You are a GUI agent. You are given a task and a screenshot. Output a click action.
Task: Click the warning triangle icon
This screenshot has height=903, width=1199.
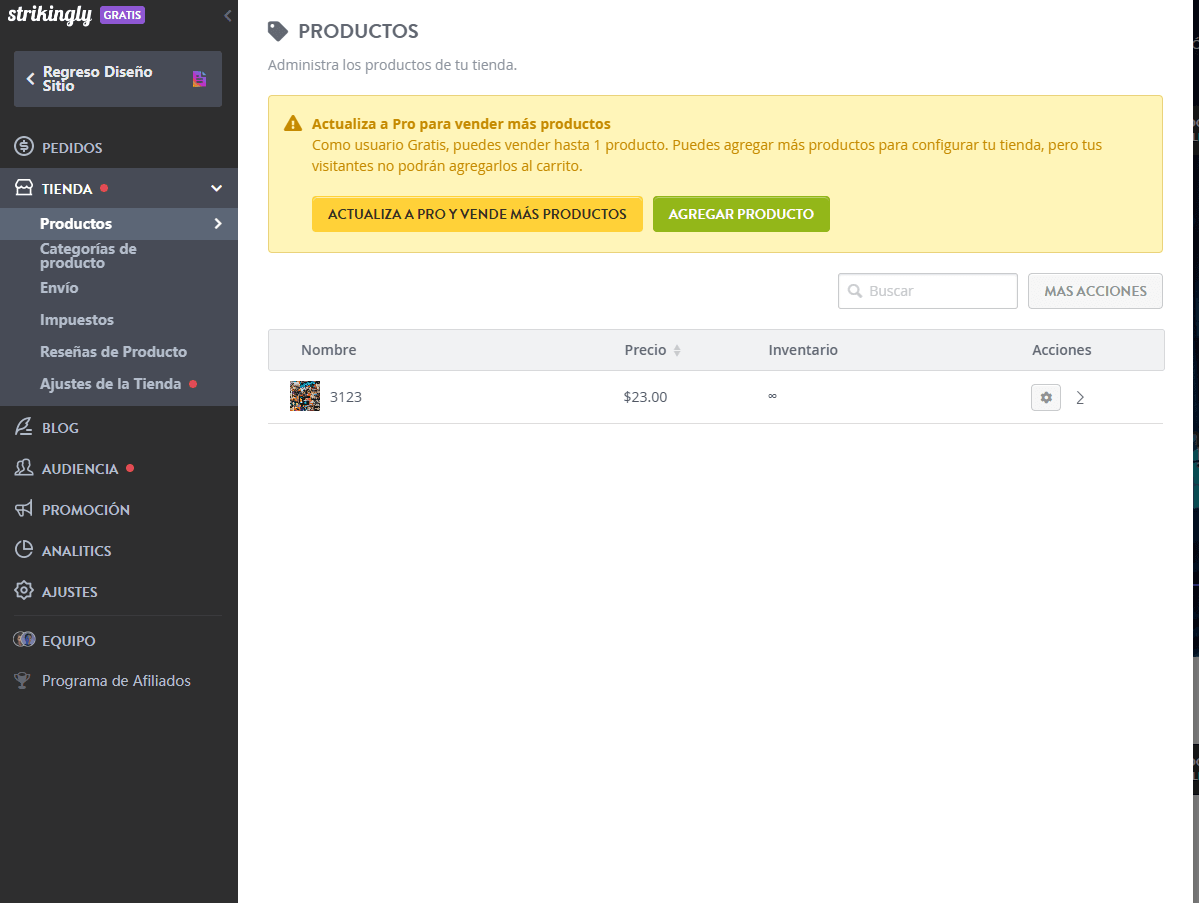pyautogui.click(x=293, y=123)
